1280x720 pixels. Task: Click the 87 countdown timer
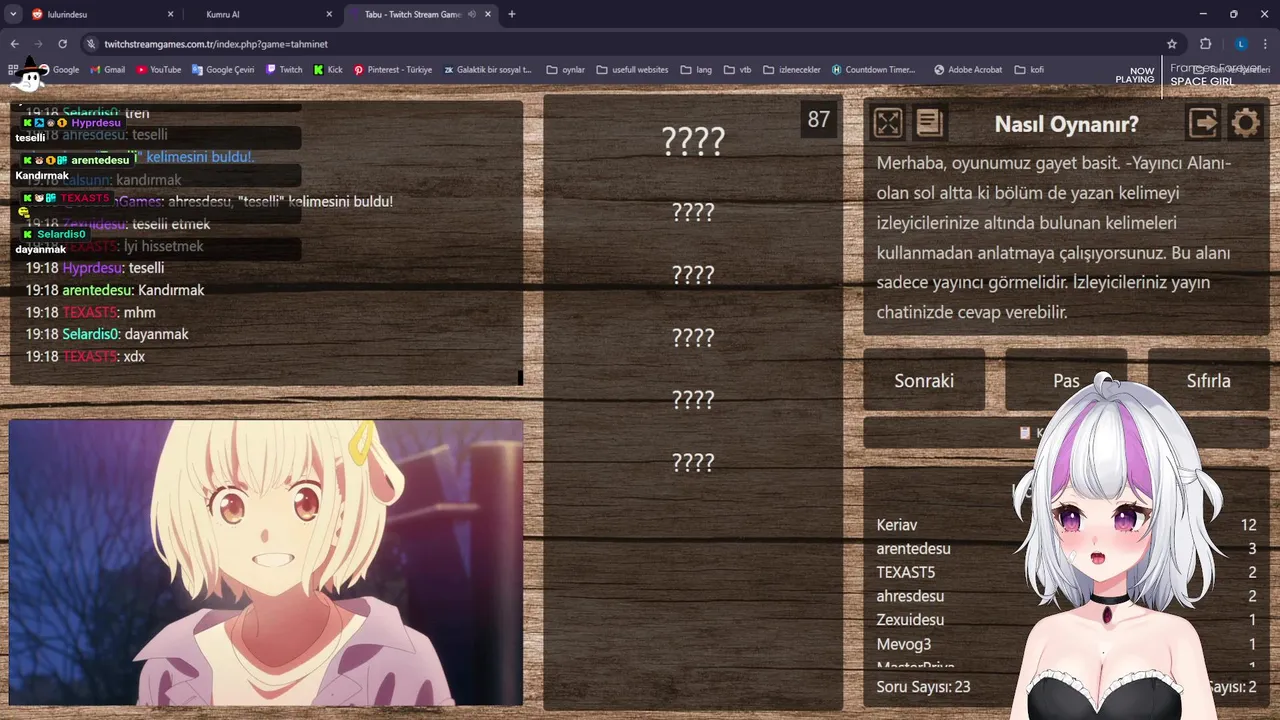pos(819,120)
